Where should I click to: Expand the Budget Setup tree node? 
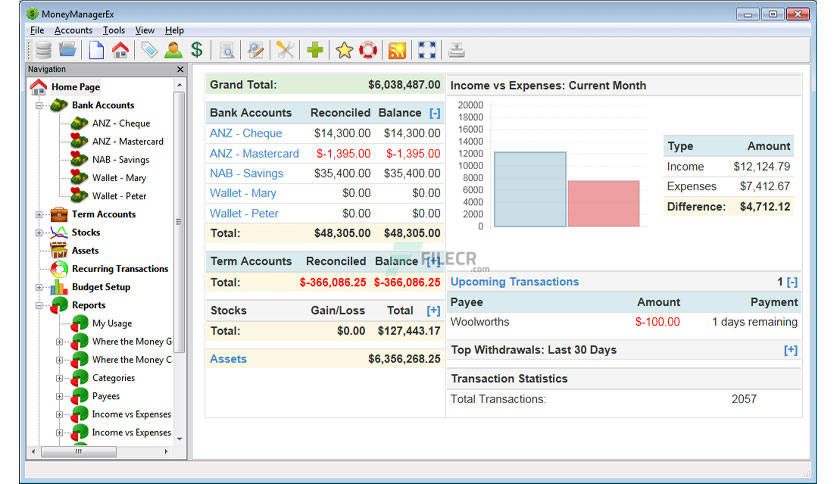[x=39, y=287]
